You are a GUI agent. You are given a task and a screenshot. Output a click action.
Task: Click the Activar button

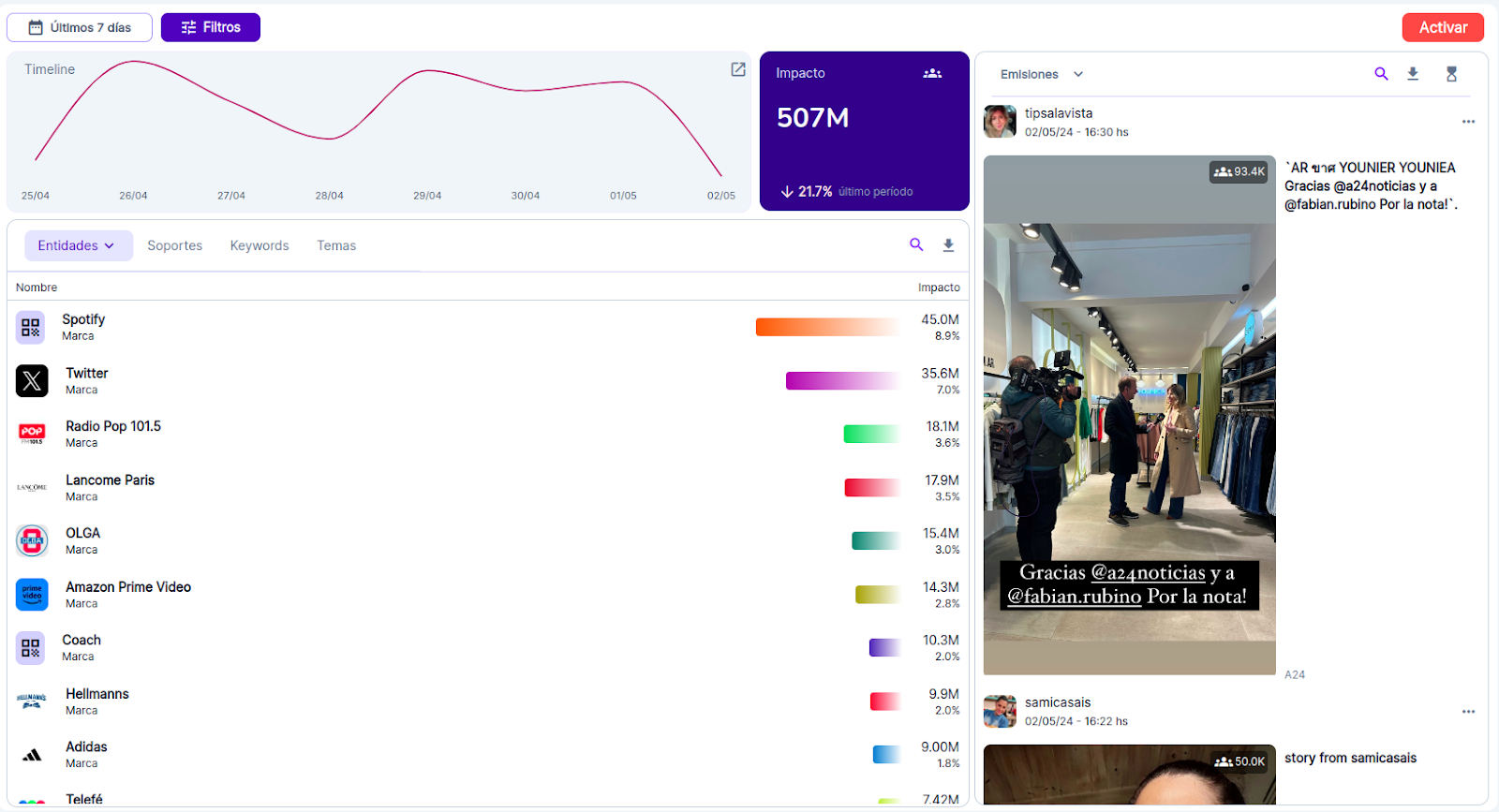[1443, 27]
